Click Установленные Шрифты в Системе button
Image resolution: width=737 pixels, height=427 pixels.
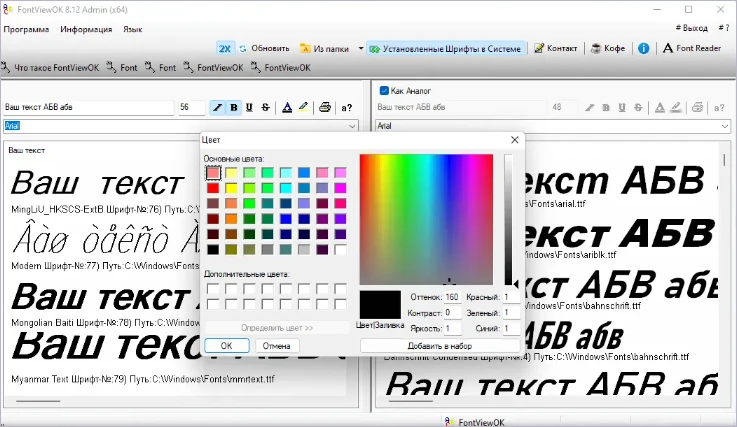[x=444, y=48]
